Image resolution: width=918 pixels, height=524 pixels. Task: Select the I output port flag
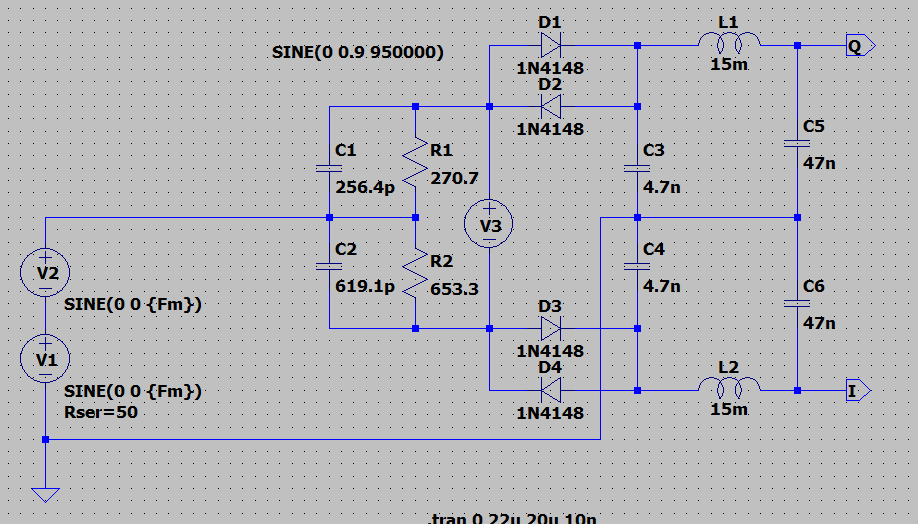859,390
